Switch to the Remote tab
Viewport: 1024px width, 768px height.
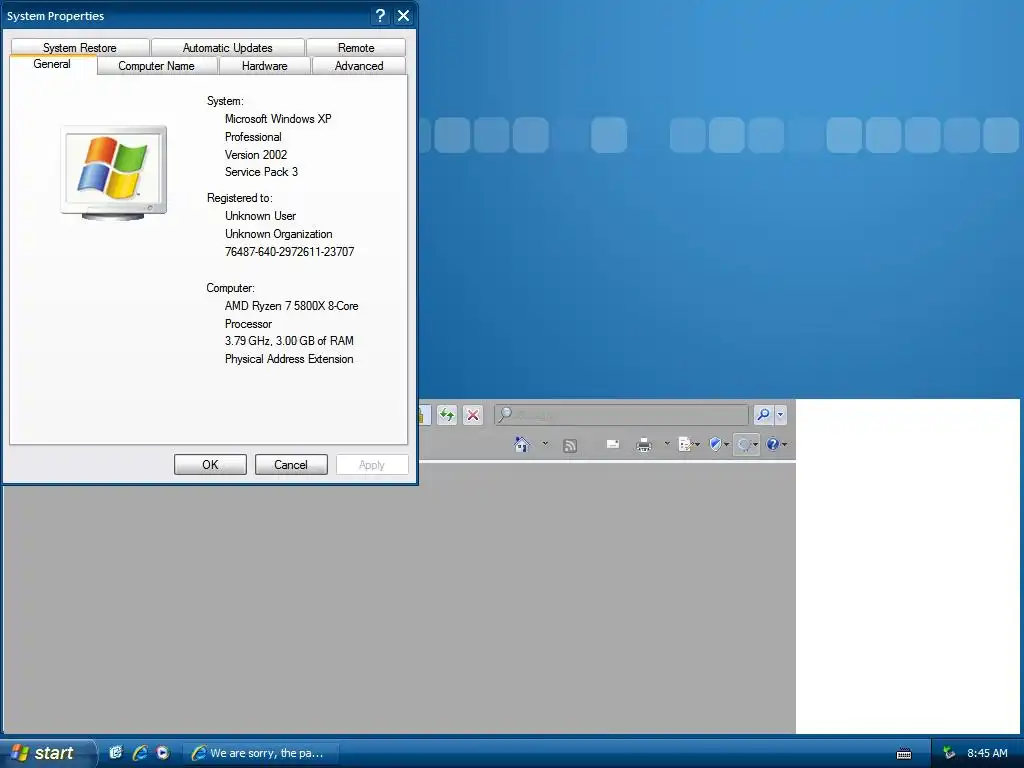pos(356,48)
